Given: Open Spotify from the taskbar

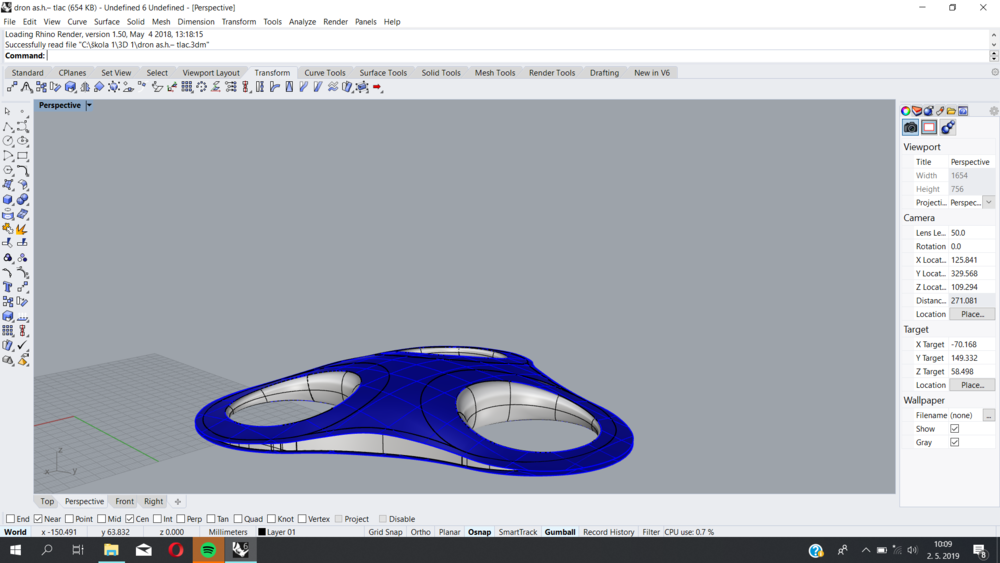Looking at the screenshot, I should click(208, 550).
